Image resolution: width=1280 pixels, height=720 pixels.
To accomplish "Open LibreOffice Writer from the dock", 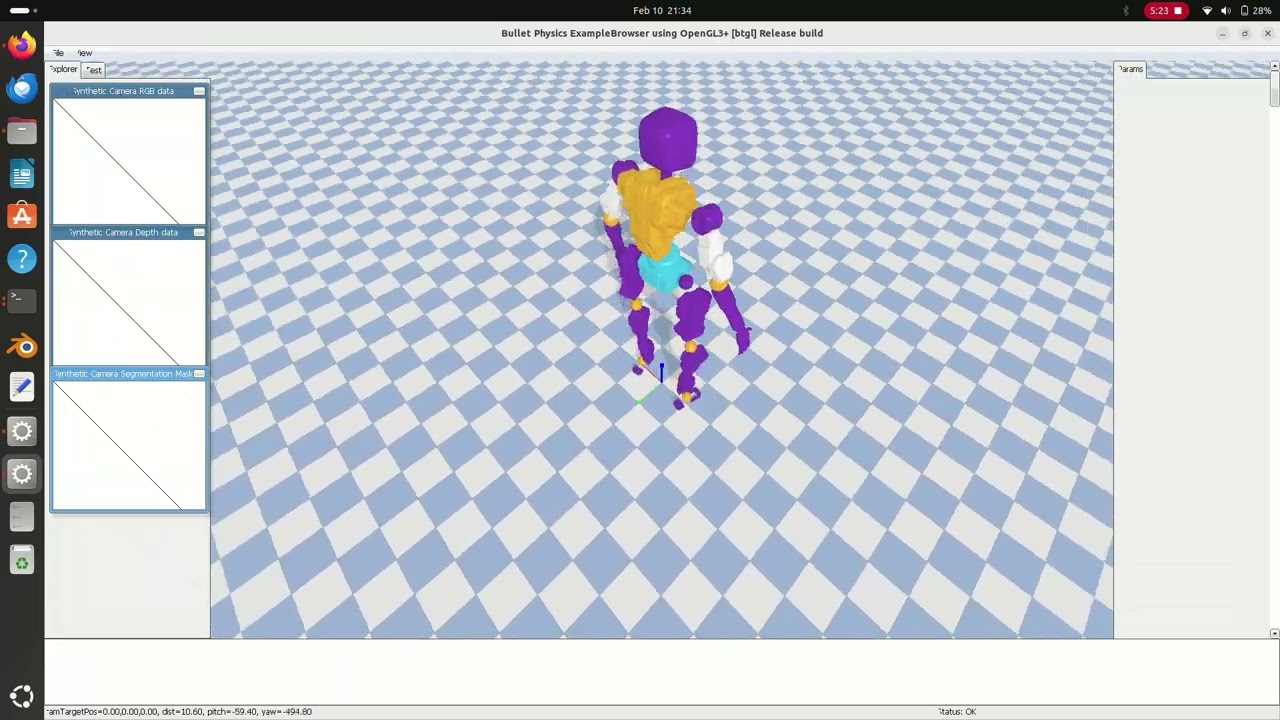I will [22, 174].
